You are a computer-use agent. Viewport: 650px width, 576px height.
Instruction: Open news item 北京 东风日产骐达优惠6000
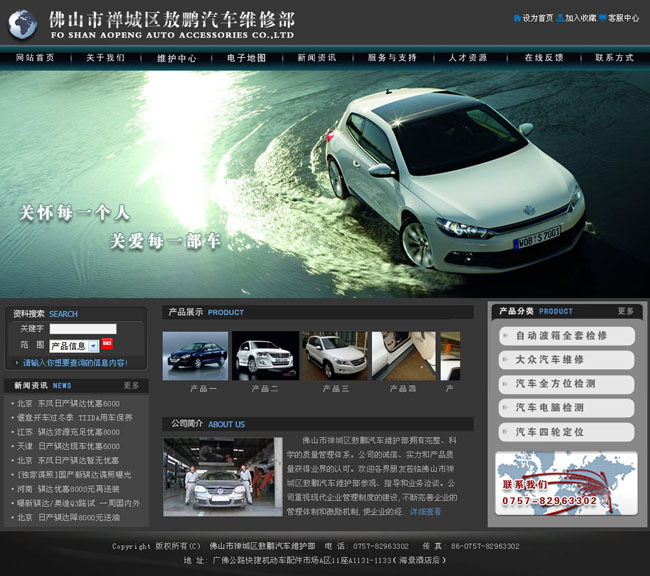68,403
